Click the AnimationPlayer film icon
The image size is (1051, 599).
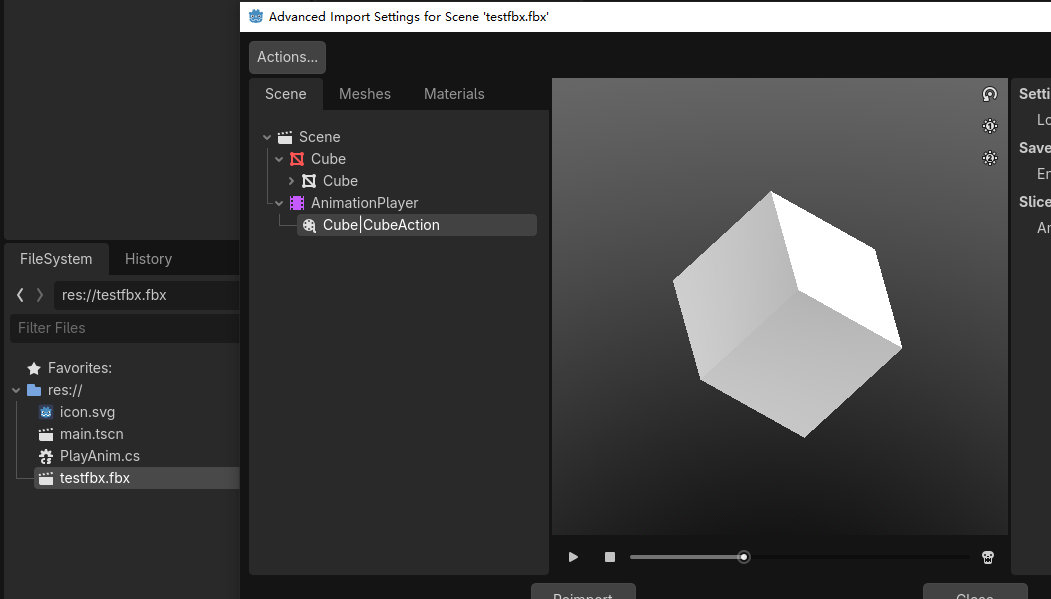pyautogui.click(x=297, y=203)
